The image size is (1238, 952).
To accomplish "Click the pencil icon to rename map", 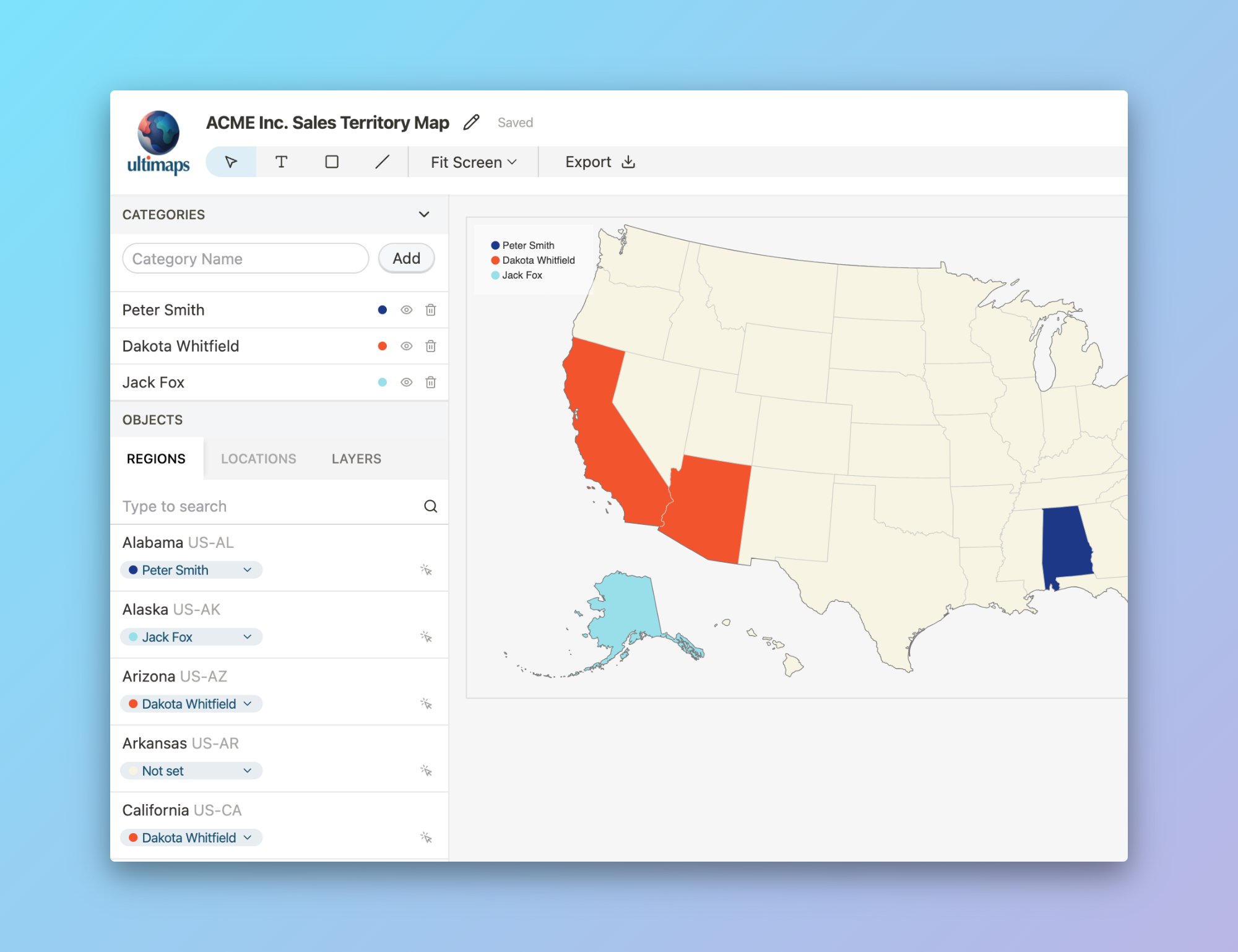I will coord(471,123).
